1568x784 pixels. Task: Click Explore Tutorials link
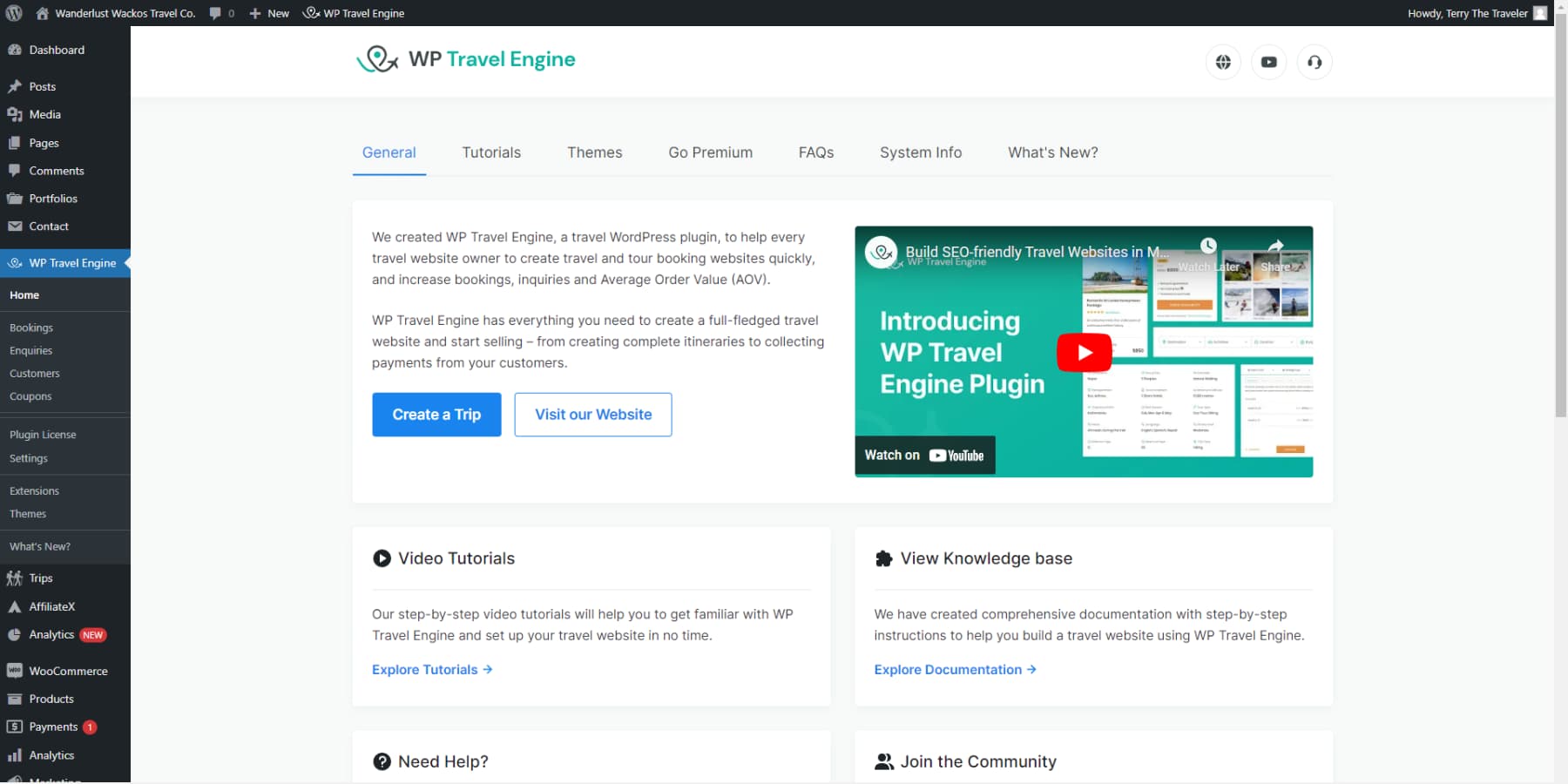pyautogui.click(x=432, y=670)
